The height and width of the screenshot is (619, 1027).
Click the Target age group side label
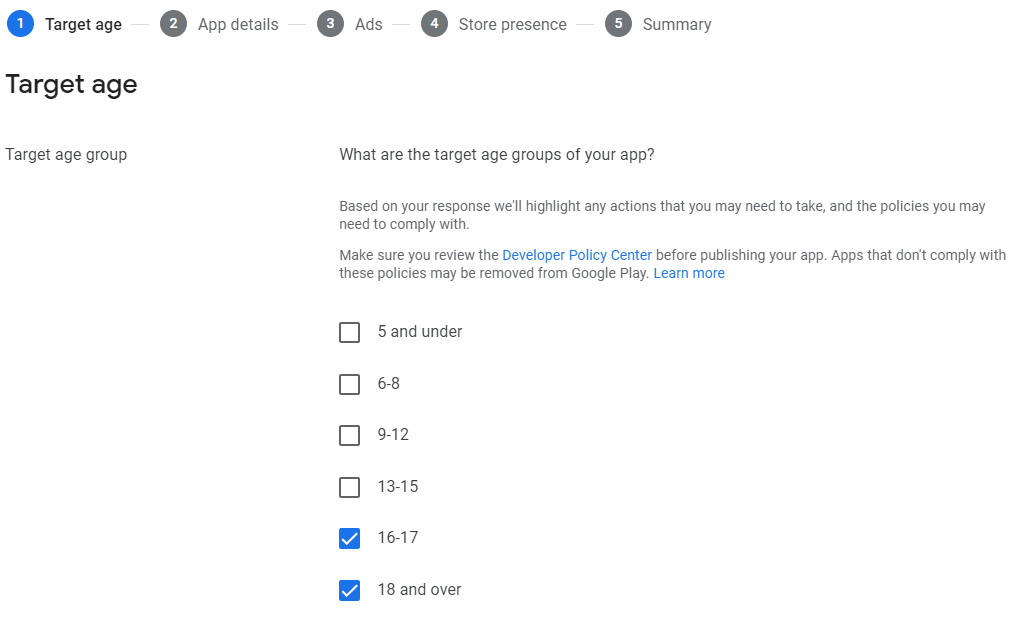(x=66, y=154)
